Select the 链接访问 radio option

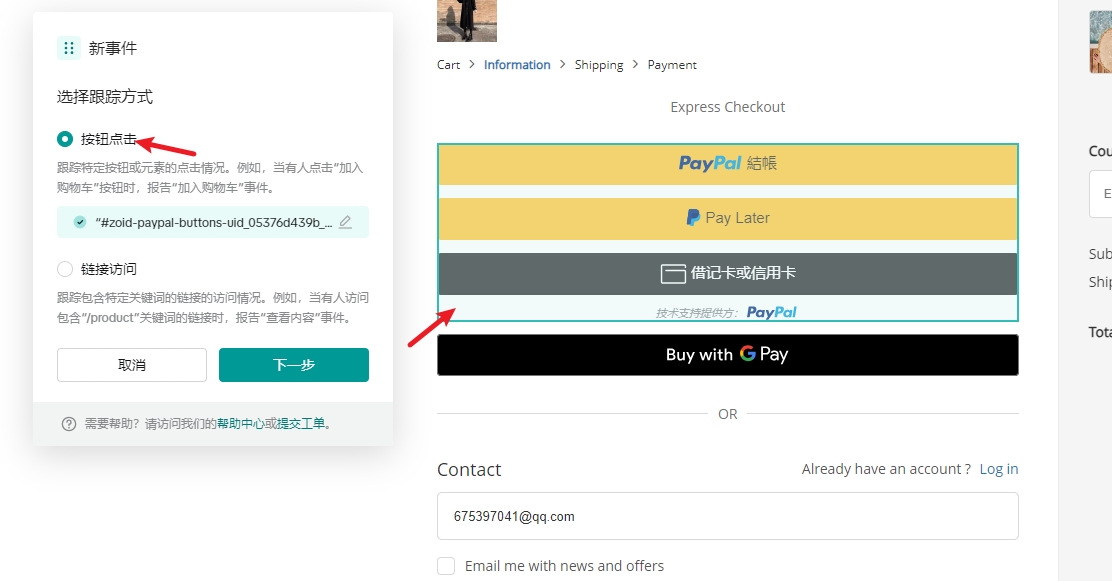(65, 269)
